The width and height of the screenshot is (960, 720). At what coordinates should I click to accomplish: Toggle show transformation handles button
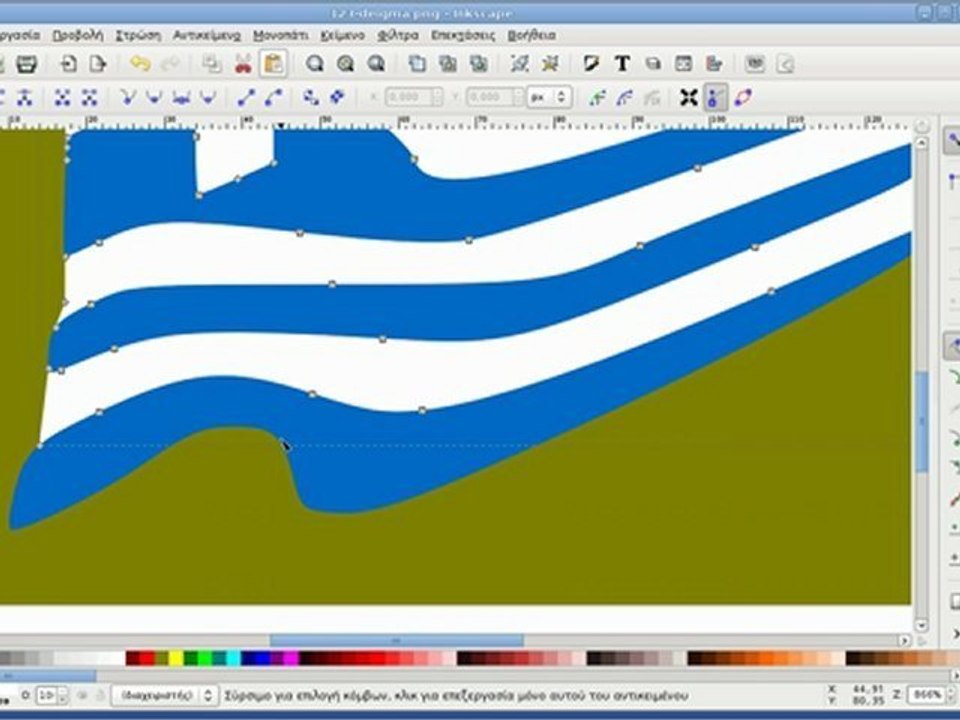pos(689,97)
